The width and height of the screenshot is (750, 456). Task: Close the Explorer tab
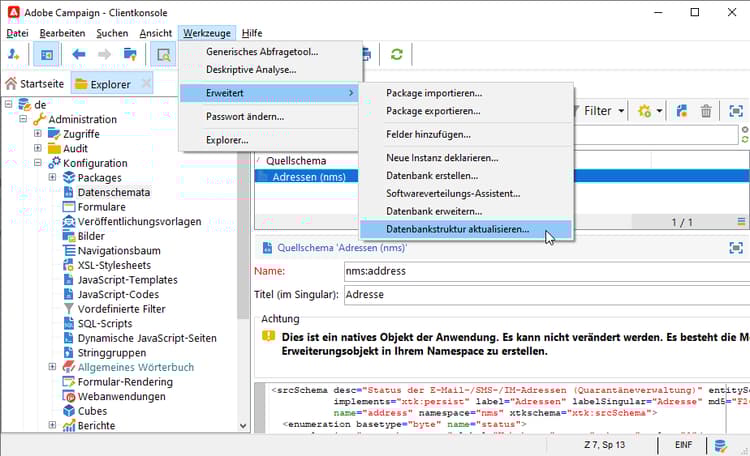(146, 84)
